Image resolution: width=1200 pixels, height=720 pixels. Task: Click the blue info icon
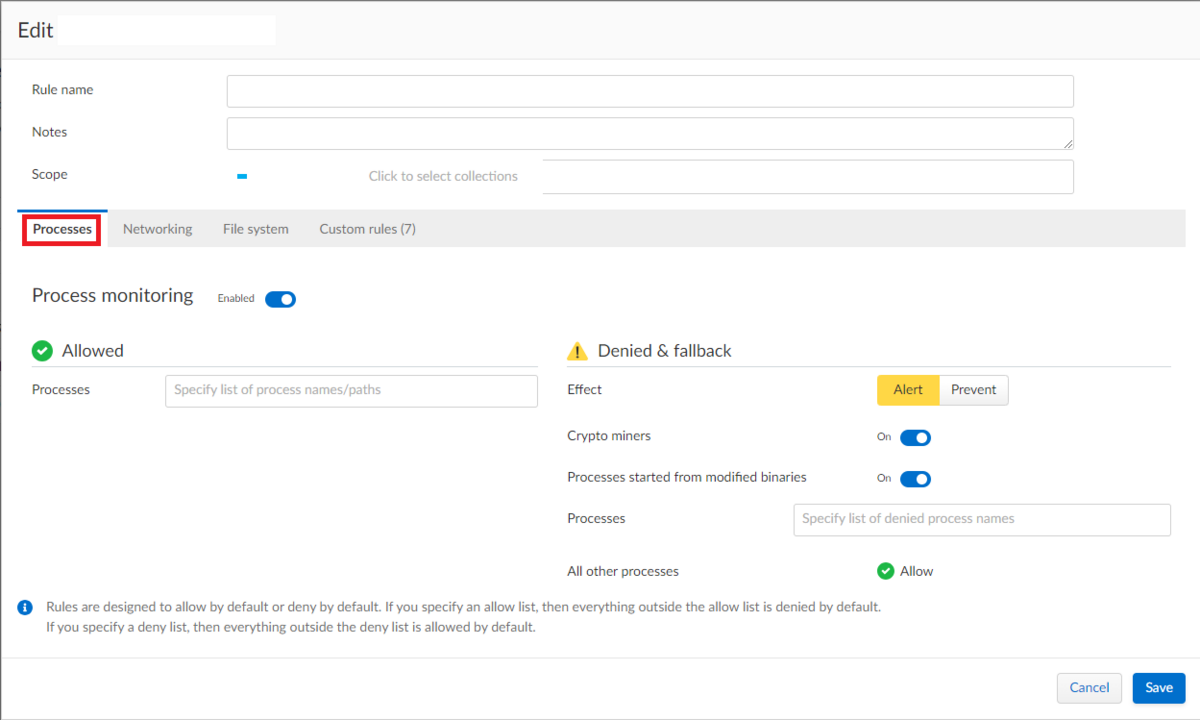coord(24,607)
